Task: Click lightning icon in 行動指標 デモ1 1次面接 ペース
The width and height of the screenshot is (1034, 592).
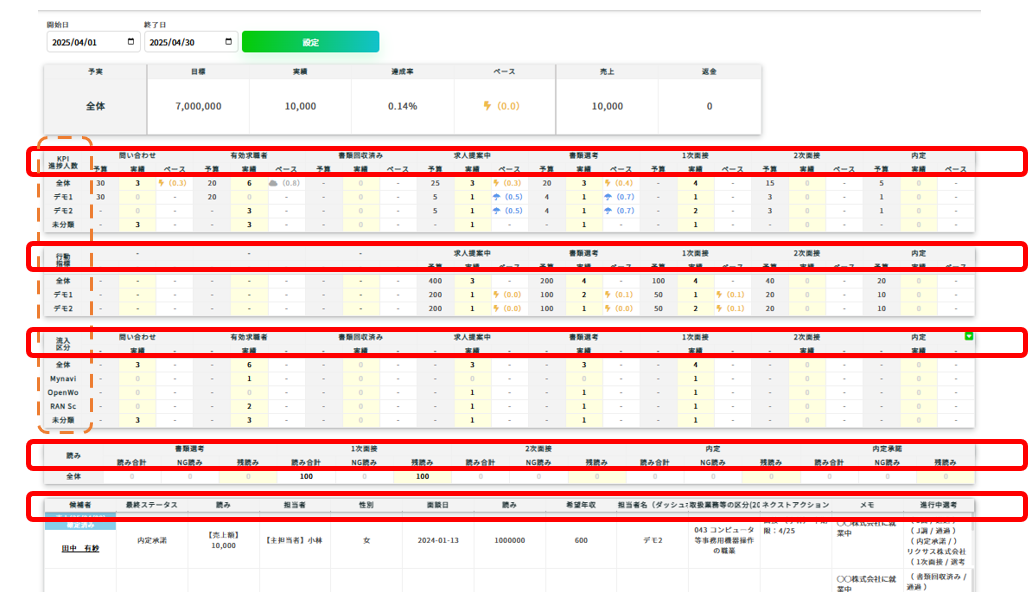Action: [x=719, y=295]
